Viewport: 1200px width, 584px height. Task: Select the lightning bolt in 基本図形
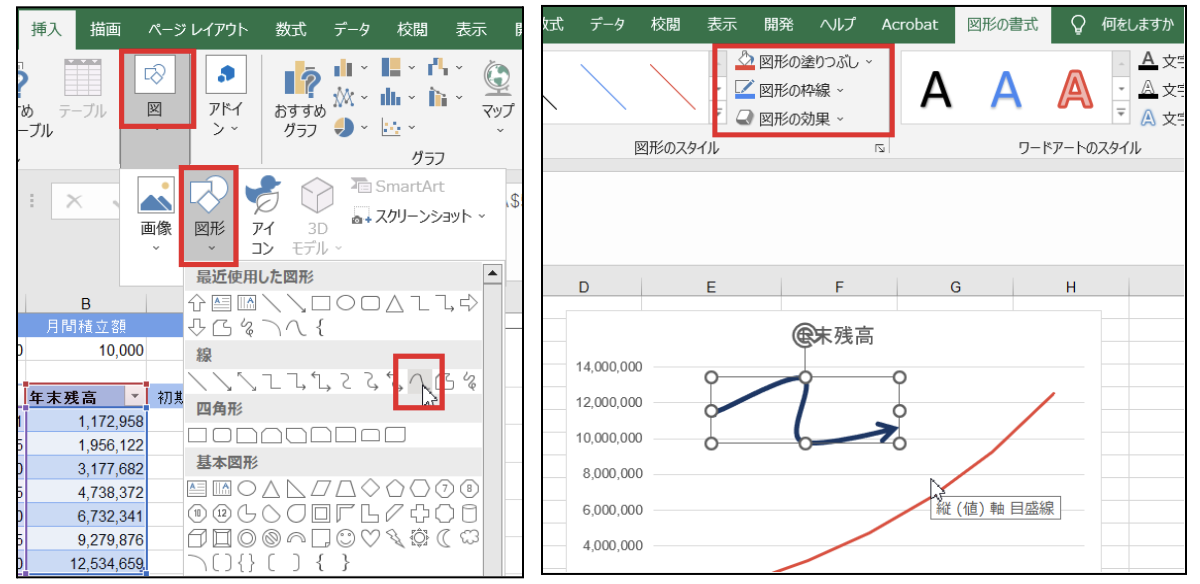pyautogui.click(x=394, y=538)
